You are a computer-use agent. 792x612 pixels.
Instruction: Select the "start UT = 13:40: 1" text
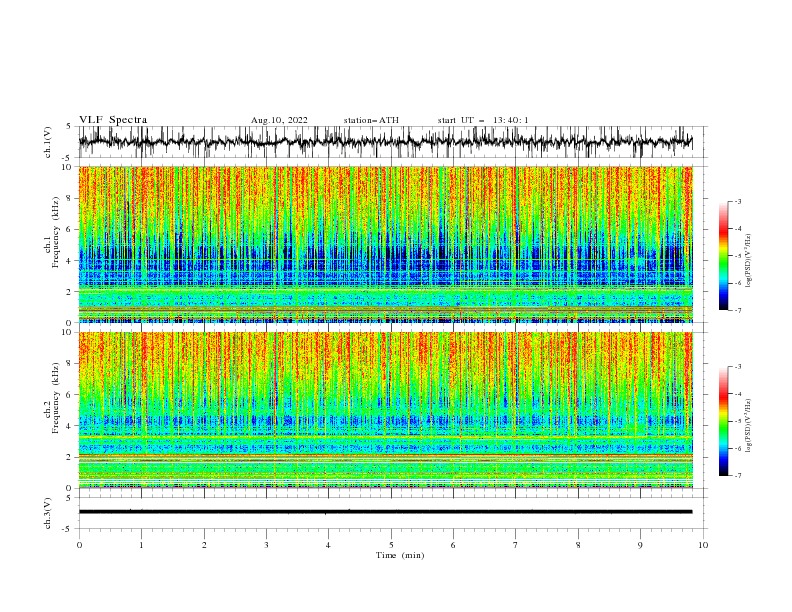click(x=483, y=120)
